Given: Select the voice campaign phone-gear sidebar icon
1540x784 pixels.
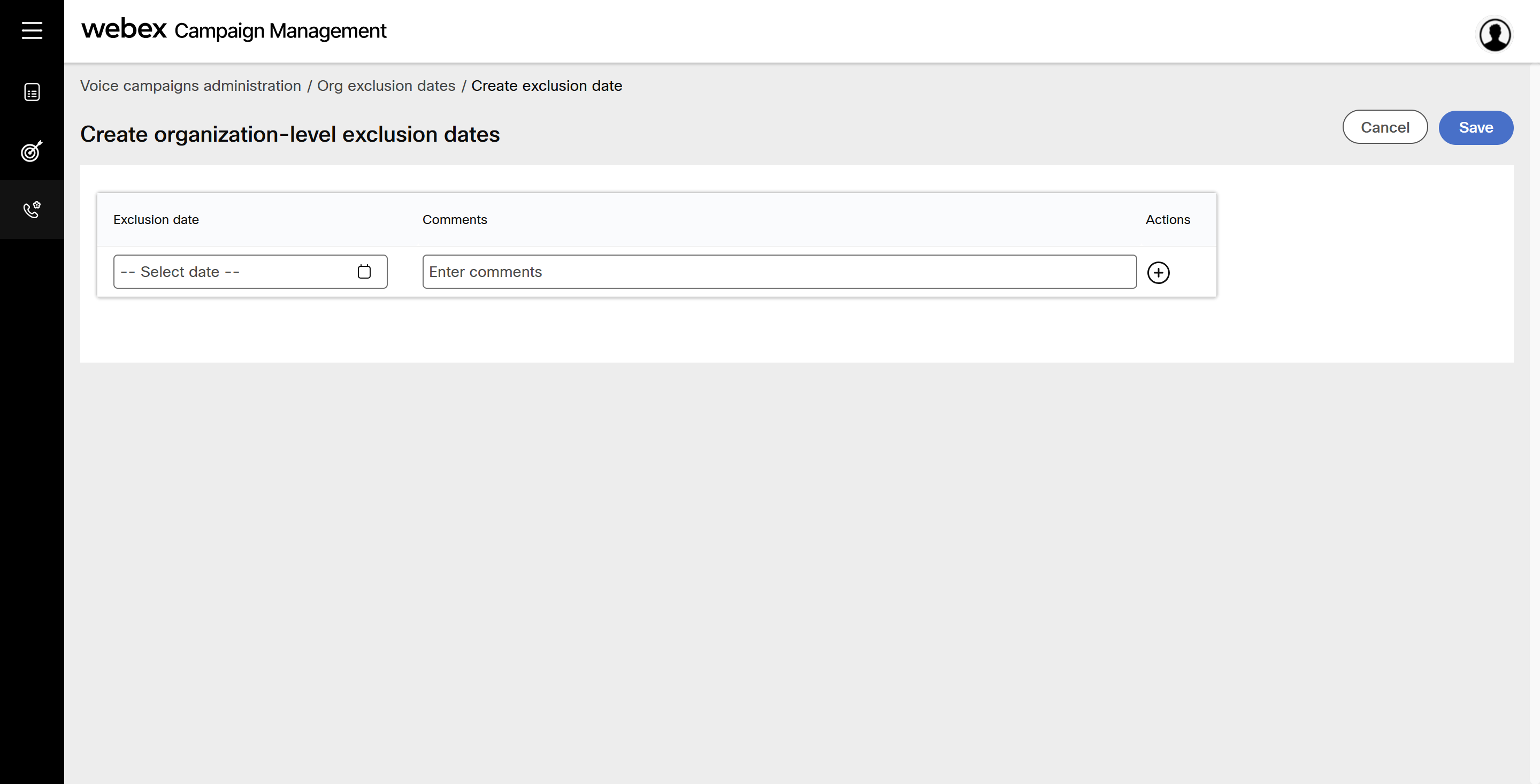Looking at the screenshot, I should click(32, 210).
